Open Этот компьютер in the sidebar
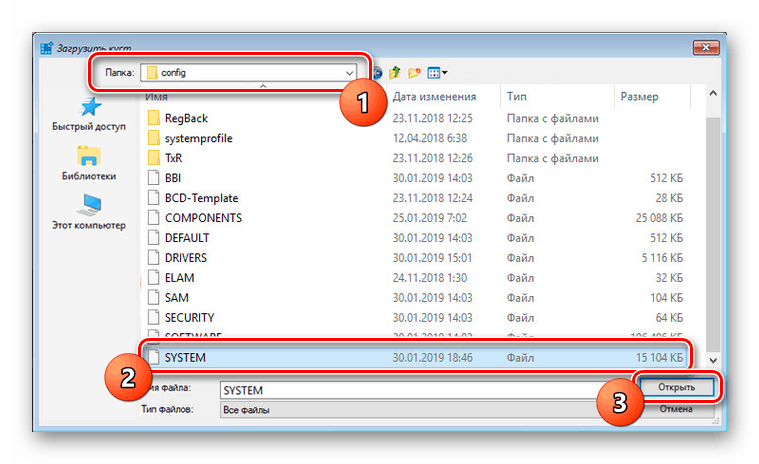The height and width of the screenshot is (464, 759). coord(89,212)
